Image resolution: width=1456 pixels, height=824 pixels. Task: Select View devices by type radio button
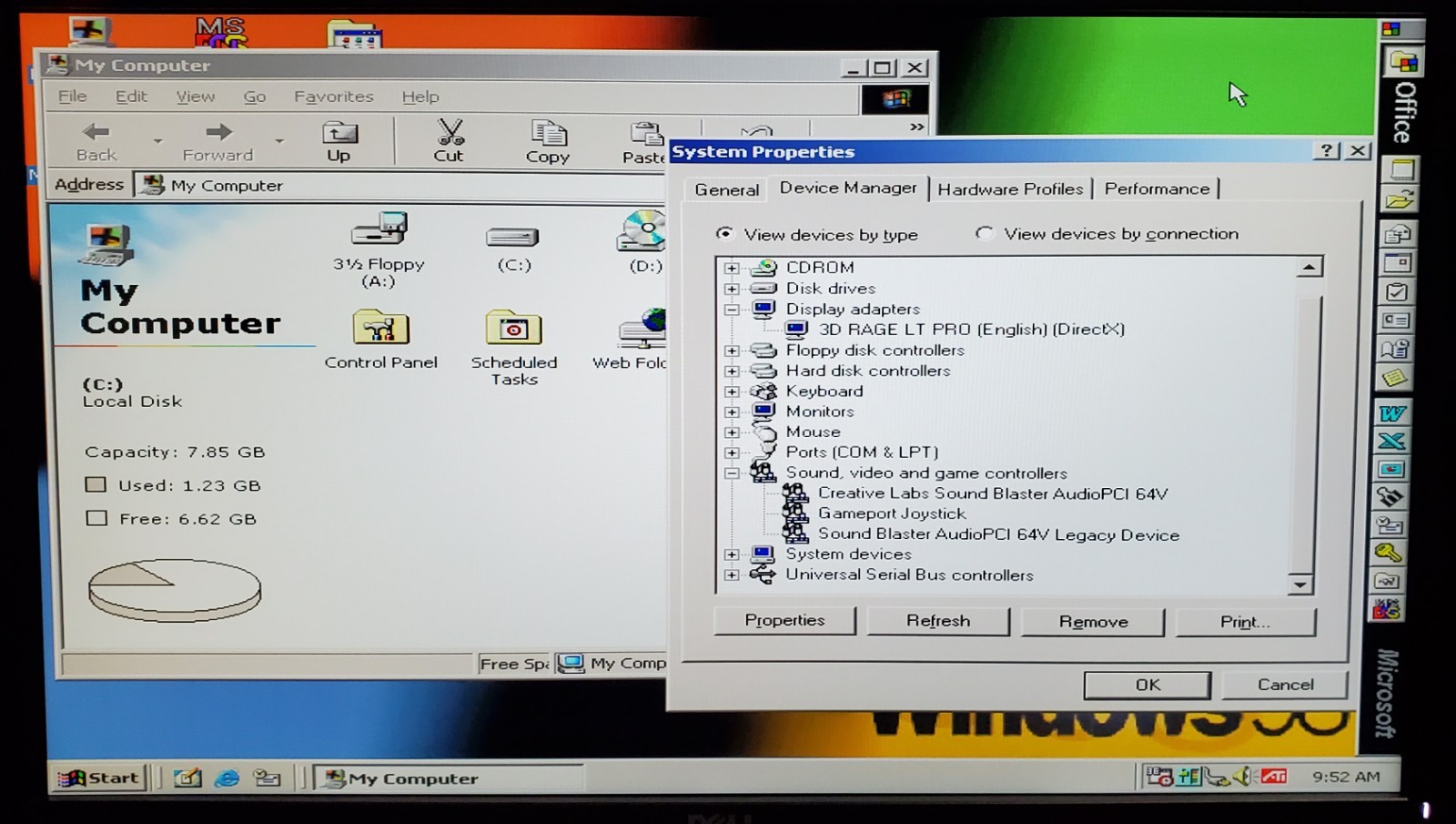(724, 234)
